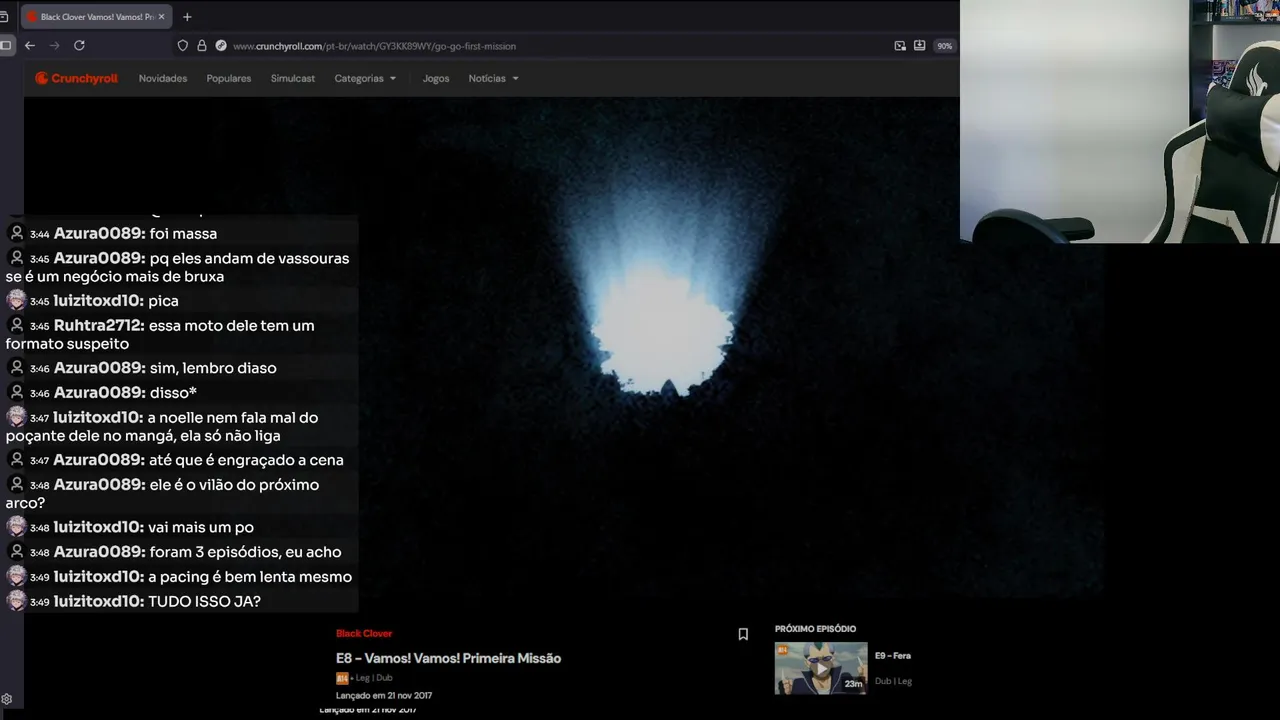Click the user icon beside 'foi massa'
Image resolution: width=1280 pixels, height=720 pixels.
click(16, 233)
